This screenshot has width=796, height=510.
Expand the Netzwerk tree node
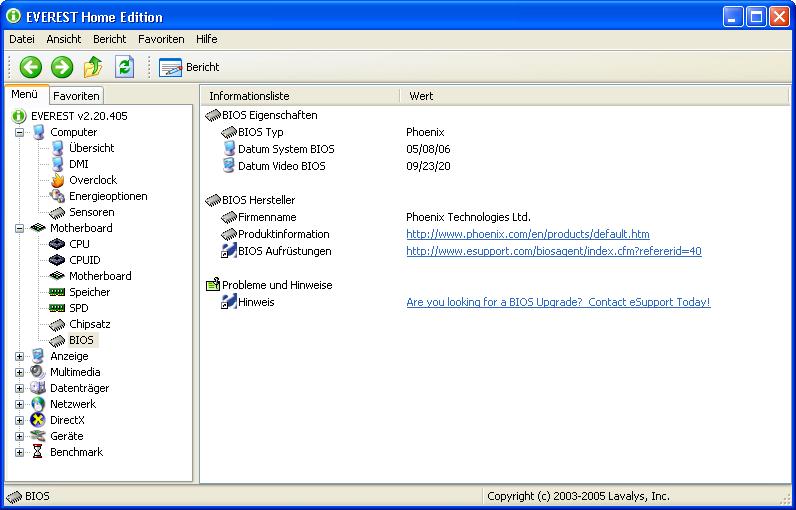tap(19, 404)
